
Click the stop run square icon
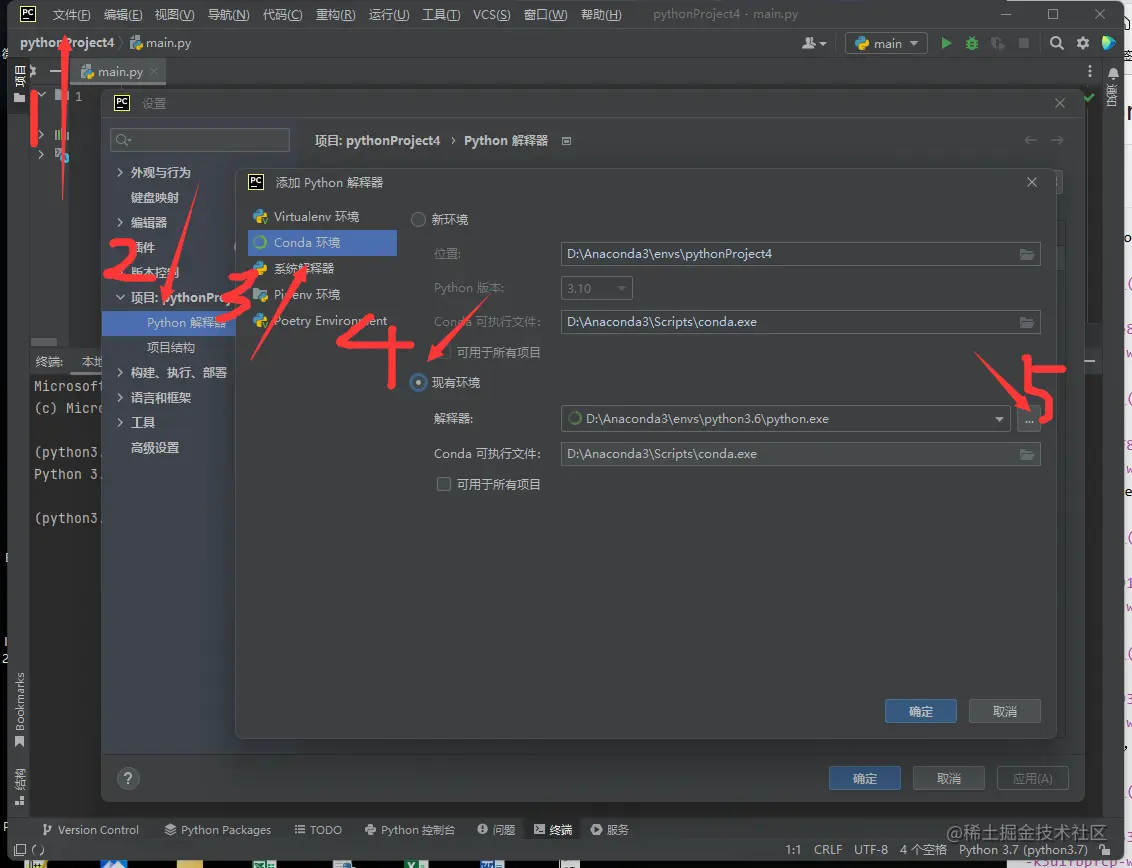pyautogui.click(x=1023, y=43)
